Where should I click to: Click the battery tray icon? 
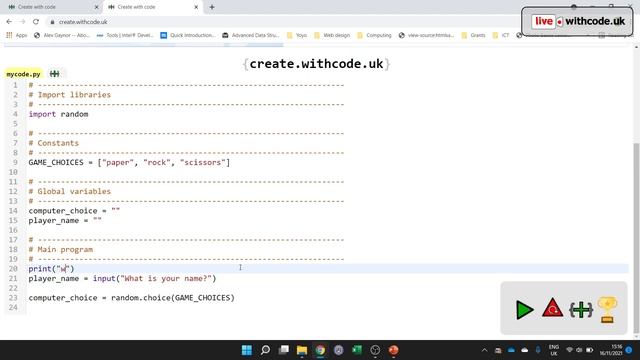click(x=589, y=350)
